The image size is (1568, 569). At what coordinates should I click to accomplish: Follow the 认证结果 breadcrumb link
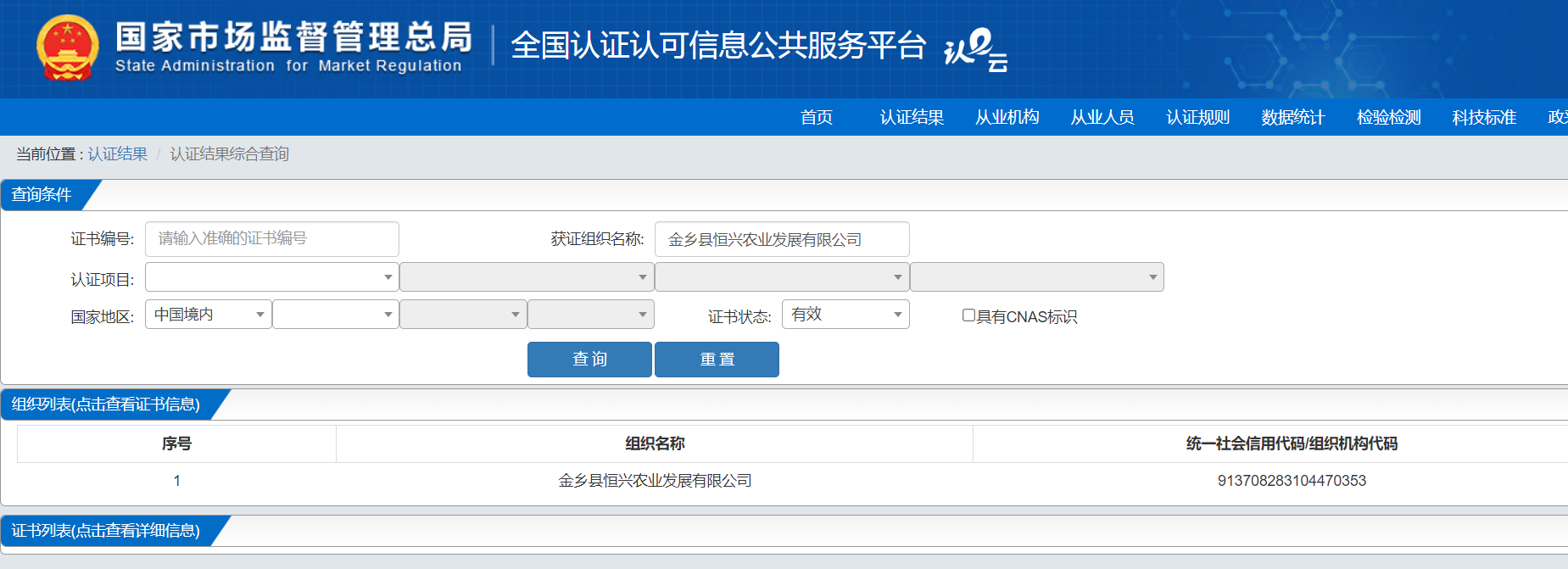pos(118,153)
